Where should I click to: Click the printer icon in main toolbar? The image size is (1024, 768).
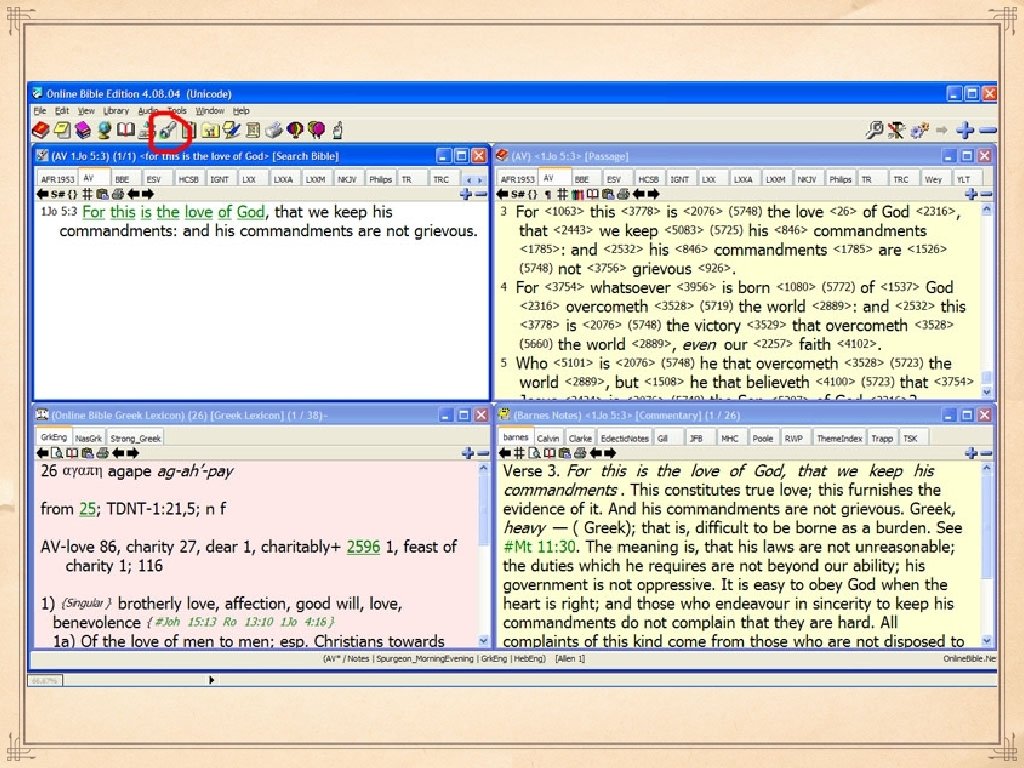click(274, 131)
